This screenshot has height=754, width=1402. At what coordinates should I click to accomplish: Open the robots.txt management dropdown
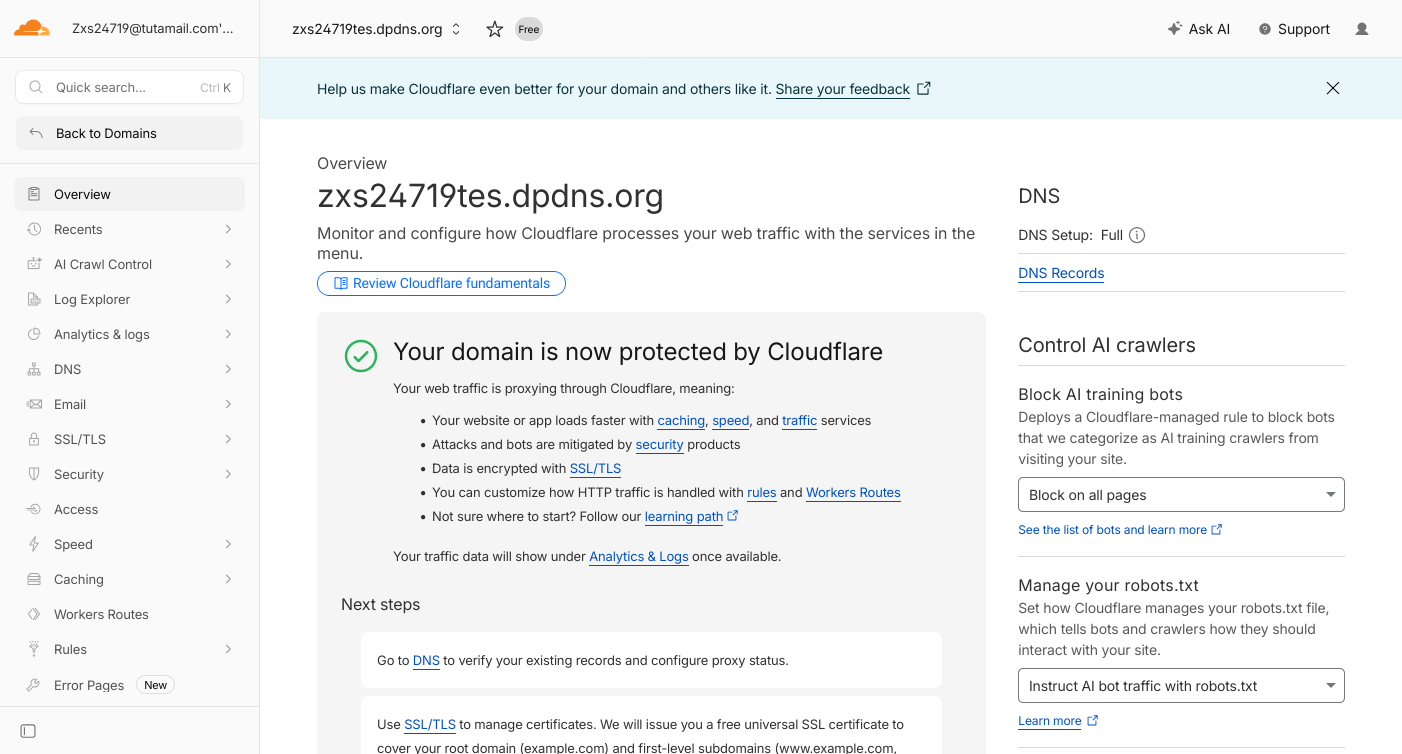click(x=1181, y=686)
